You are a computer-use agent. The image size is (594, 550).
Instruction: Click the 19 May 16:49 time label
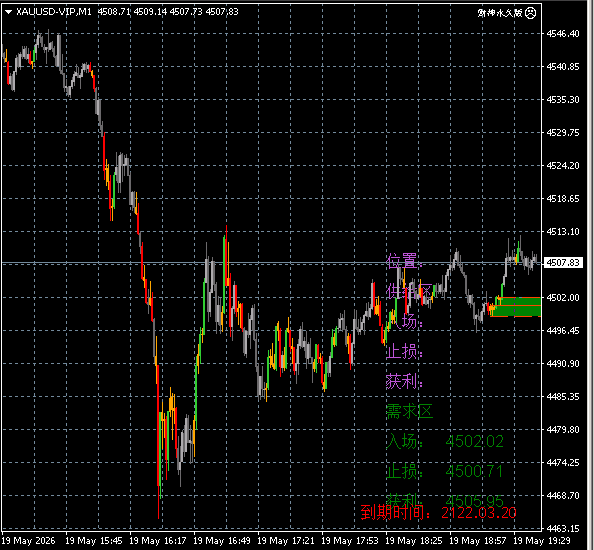[x=222, y=541]
